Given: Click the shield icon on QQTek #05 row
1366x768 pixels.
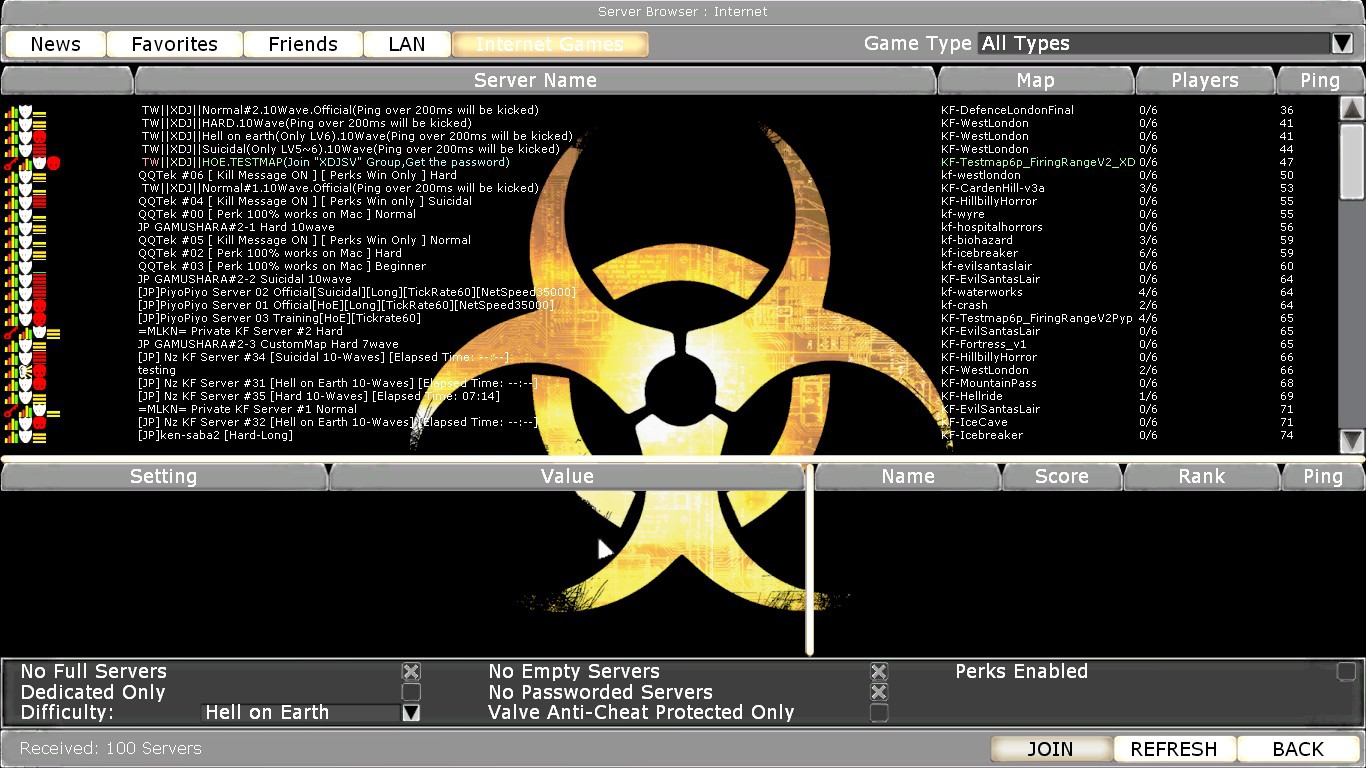Looking at the screenshot, I should tap(25, 241).
